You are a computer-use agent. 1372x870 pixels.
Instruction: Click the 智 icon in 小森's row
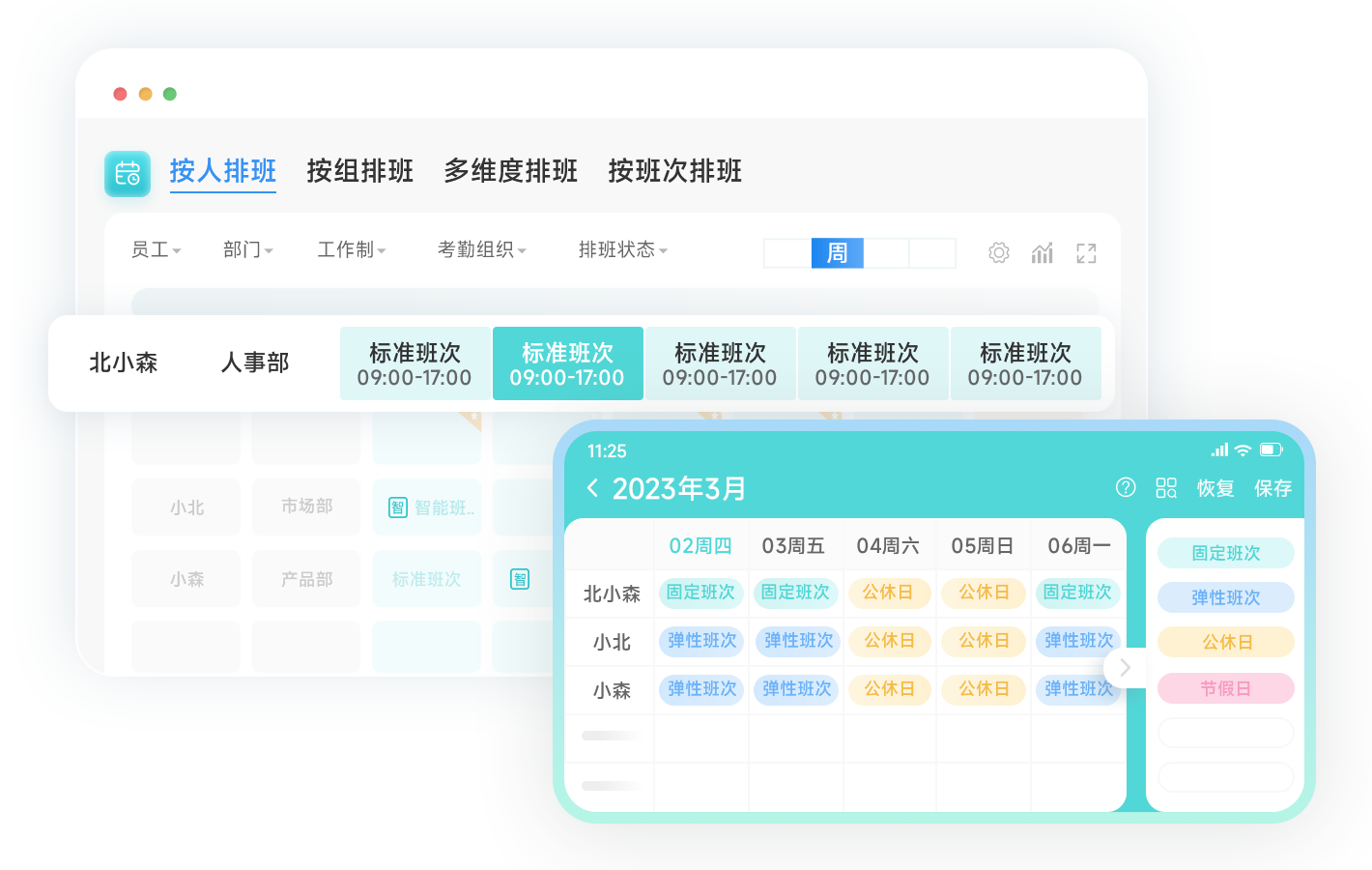pyautogui.click(x=520, y=579)
